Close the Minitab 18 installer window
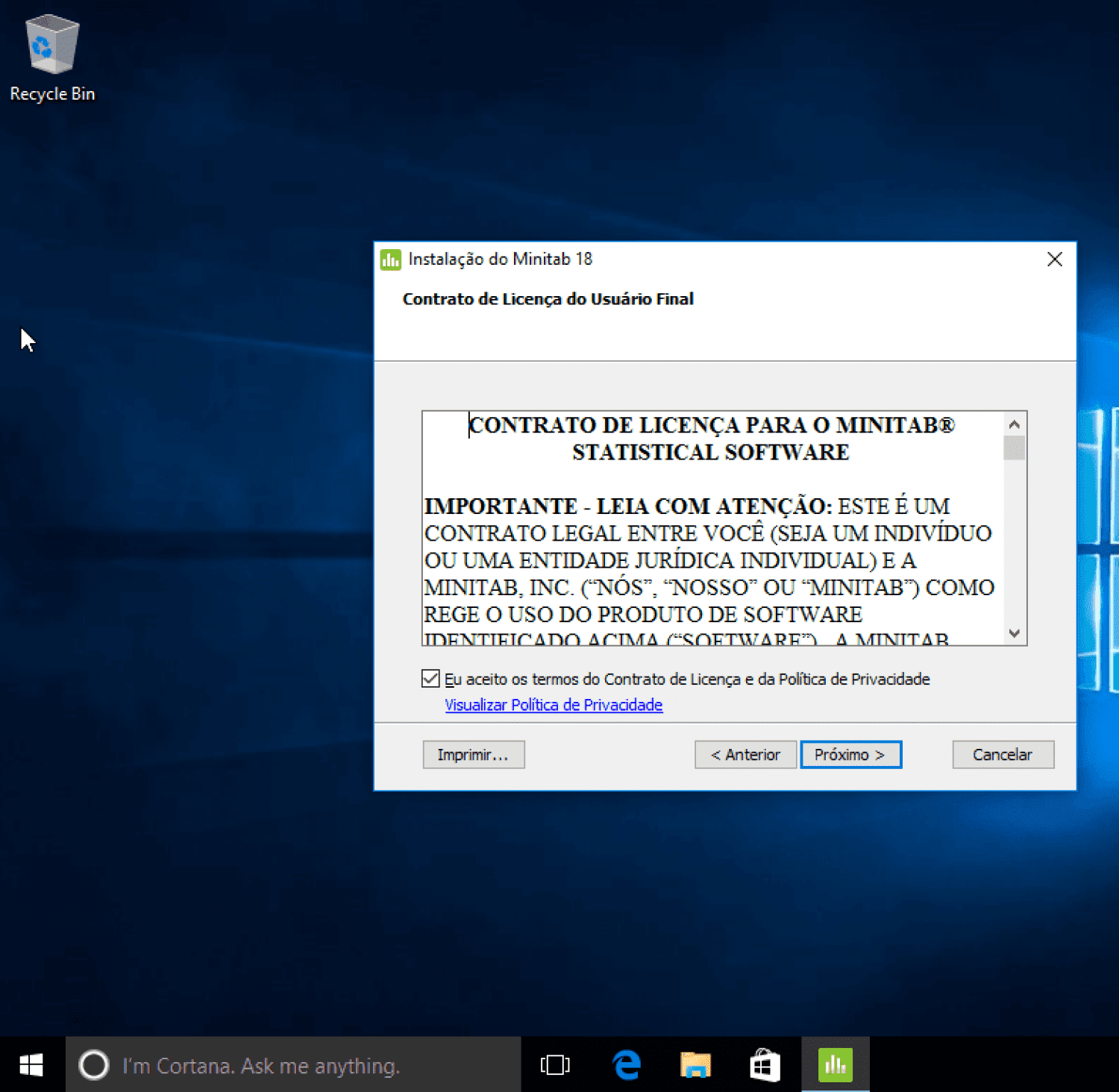This screenshot has width=1119, height=1092. 1055,259
